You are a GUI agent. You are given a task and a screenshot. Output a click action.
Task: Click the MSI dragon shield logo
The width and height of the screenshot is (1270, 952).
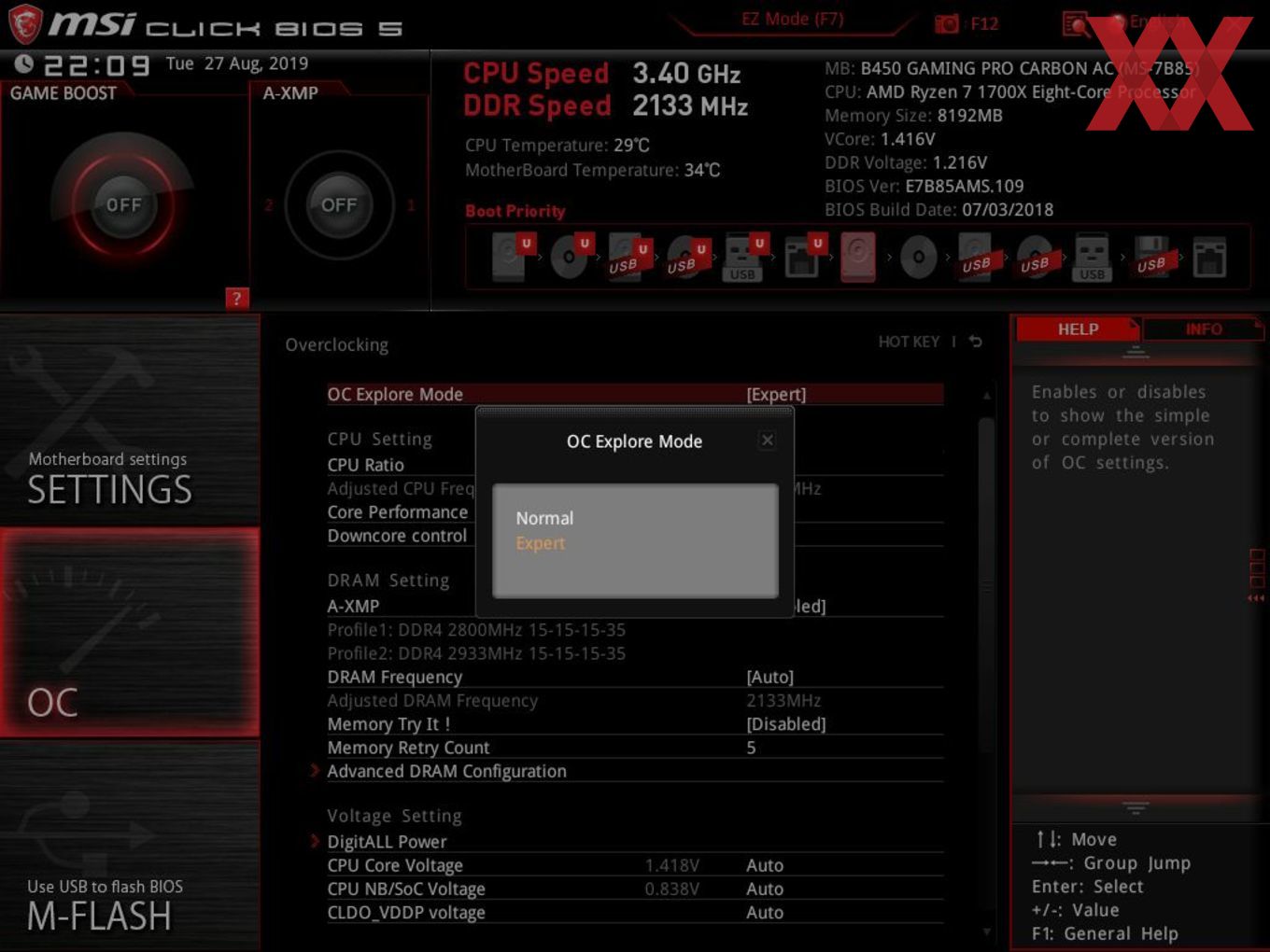pos(25,24)
